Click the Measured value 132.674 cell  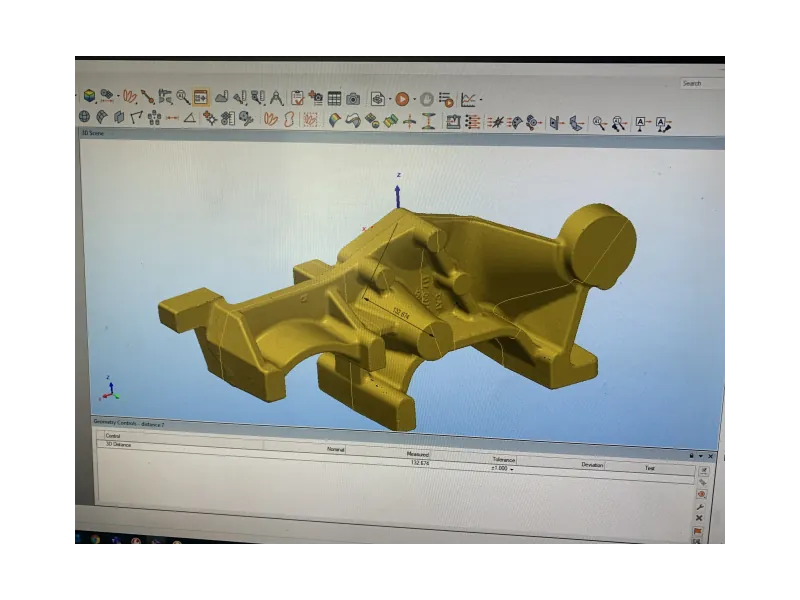click(420, 463)
